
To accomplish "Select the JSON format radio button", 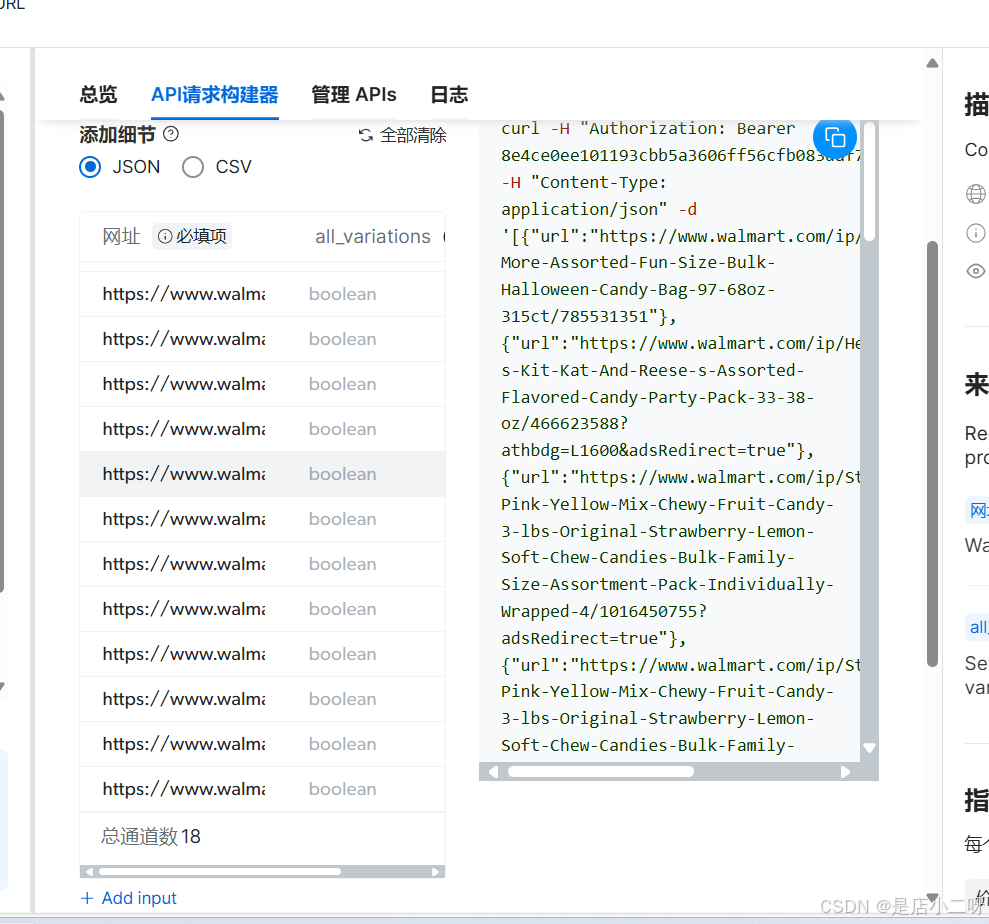I will 91,167.
